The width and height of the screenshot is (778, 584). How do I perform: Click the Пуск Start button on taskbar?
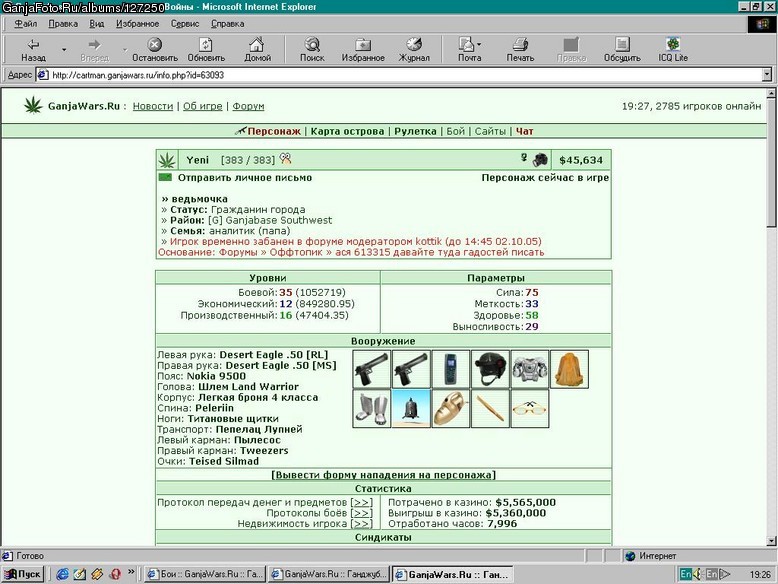[x=23, y=574]
